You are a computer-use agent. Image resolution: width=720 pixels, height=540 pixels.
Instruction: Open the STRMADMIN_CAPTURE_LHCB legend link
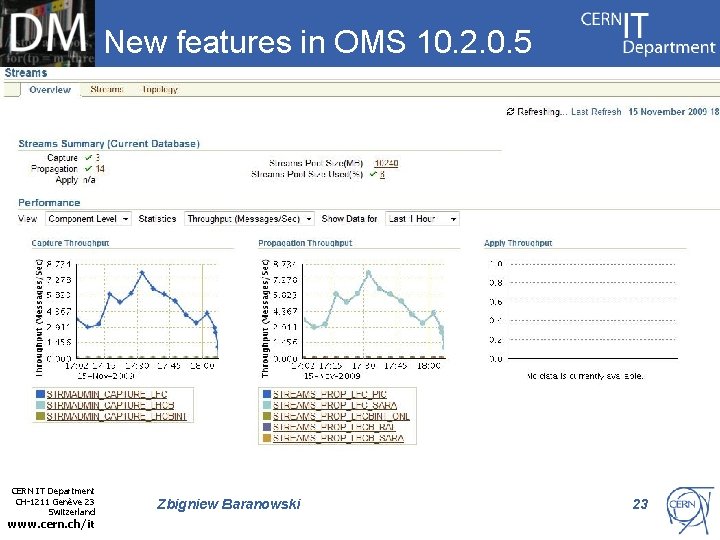click(x=110, y=405)
